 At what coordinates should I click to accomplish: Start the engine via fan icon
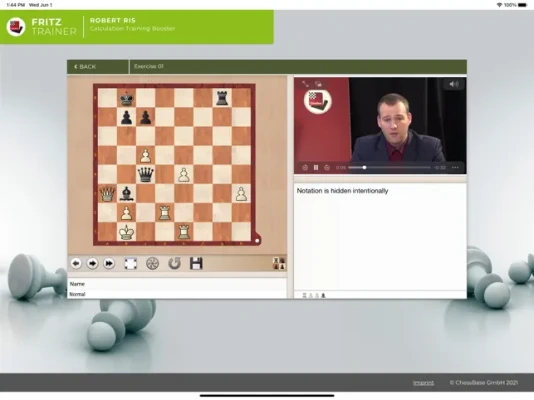pyautogui.click(x=152, y=263)
